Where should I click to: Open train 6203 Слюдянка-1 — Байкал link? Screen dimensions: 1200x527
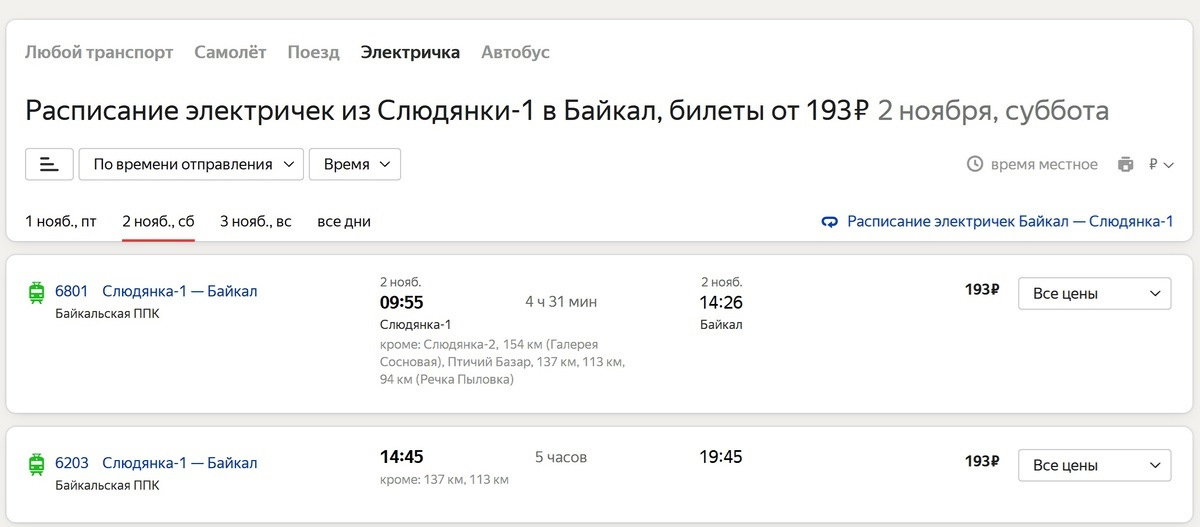click(179, 463)
